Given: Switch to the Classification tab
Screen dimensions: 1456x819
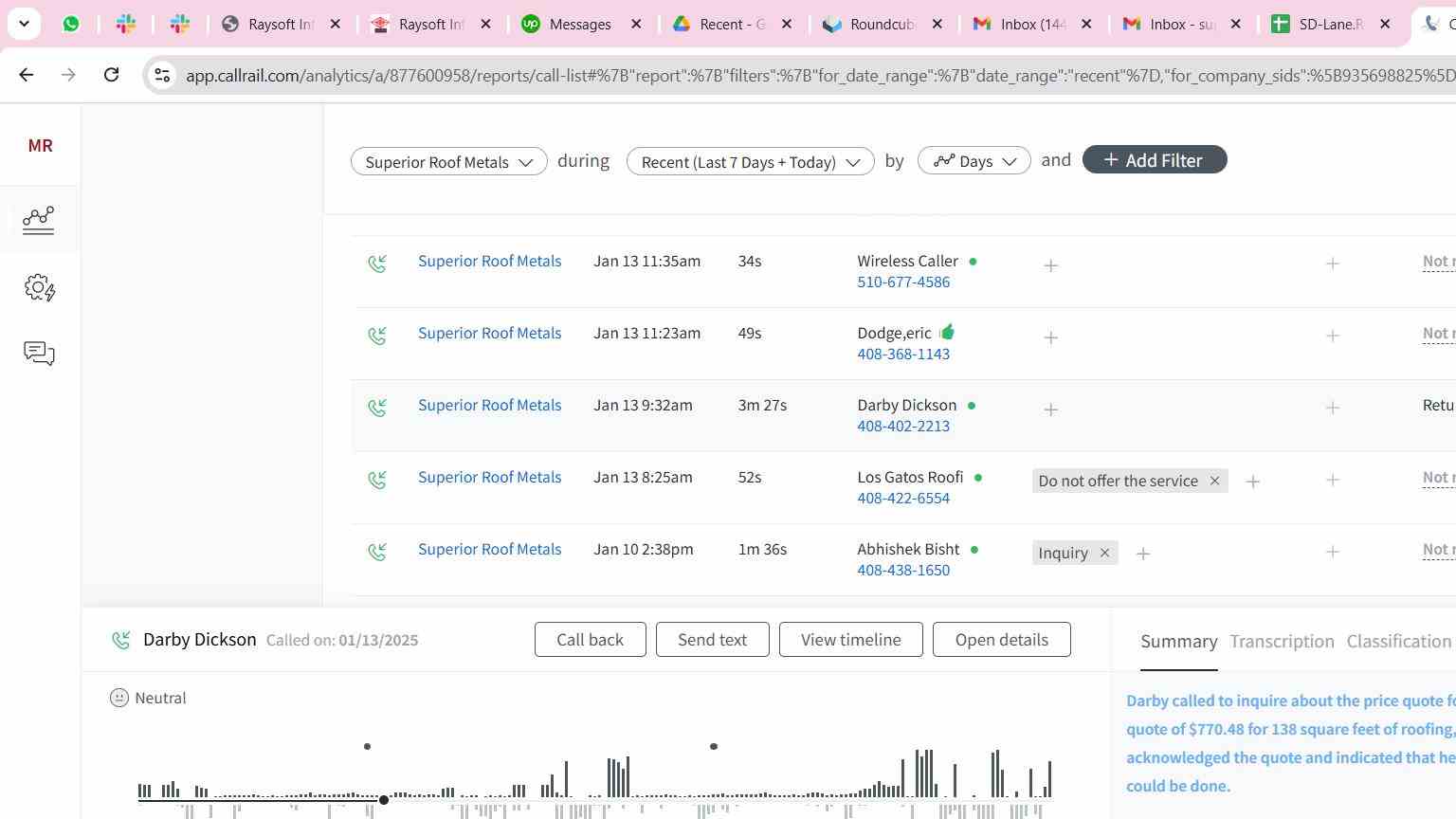Looking at the screenshot, I should (x=1398, y=642).
